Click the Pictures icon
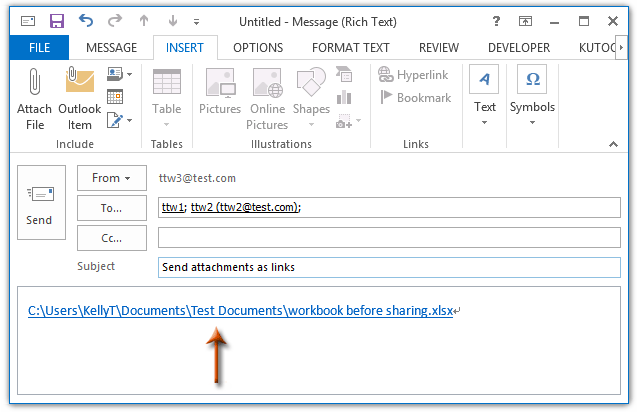638x412 pixels. [220, 83]
